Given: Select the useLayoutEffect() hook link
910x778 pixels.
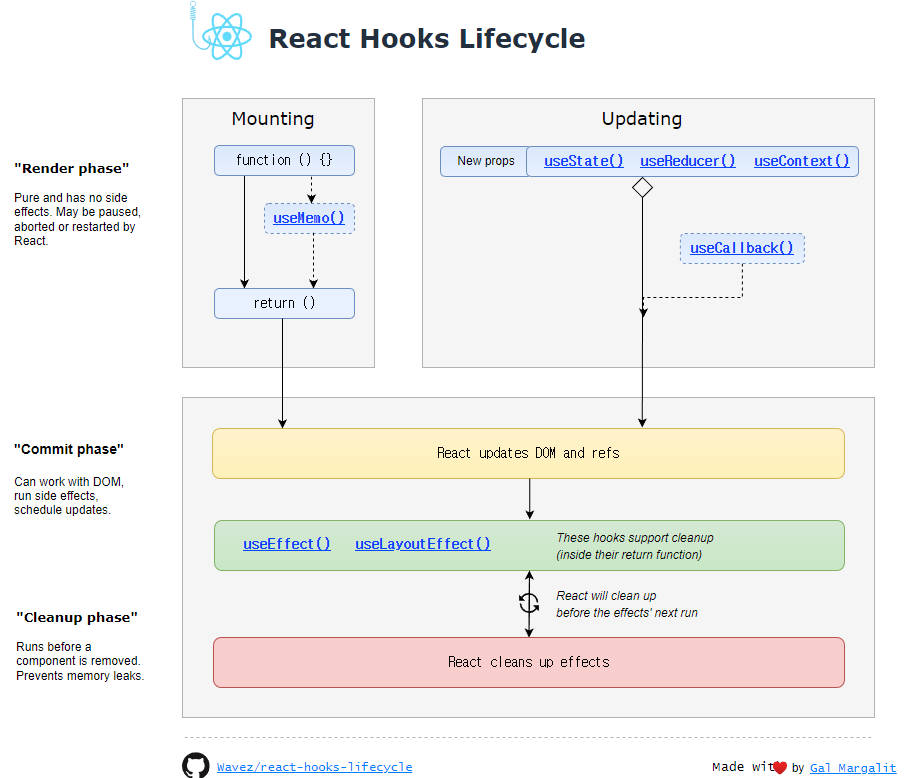Looking at the screenshot, I should coord(422,544).
